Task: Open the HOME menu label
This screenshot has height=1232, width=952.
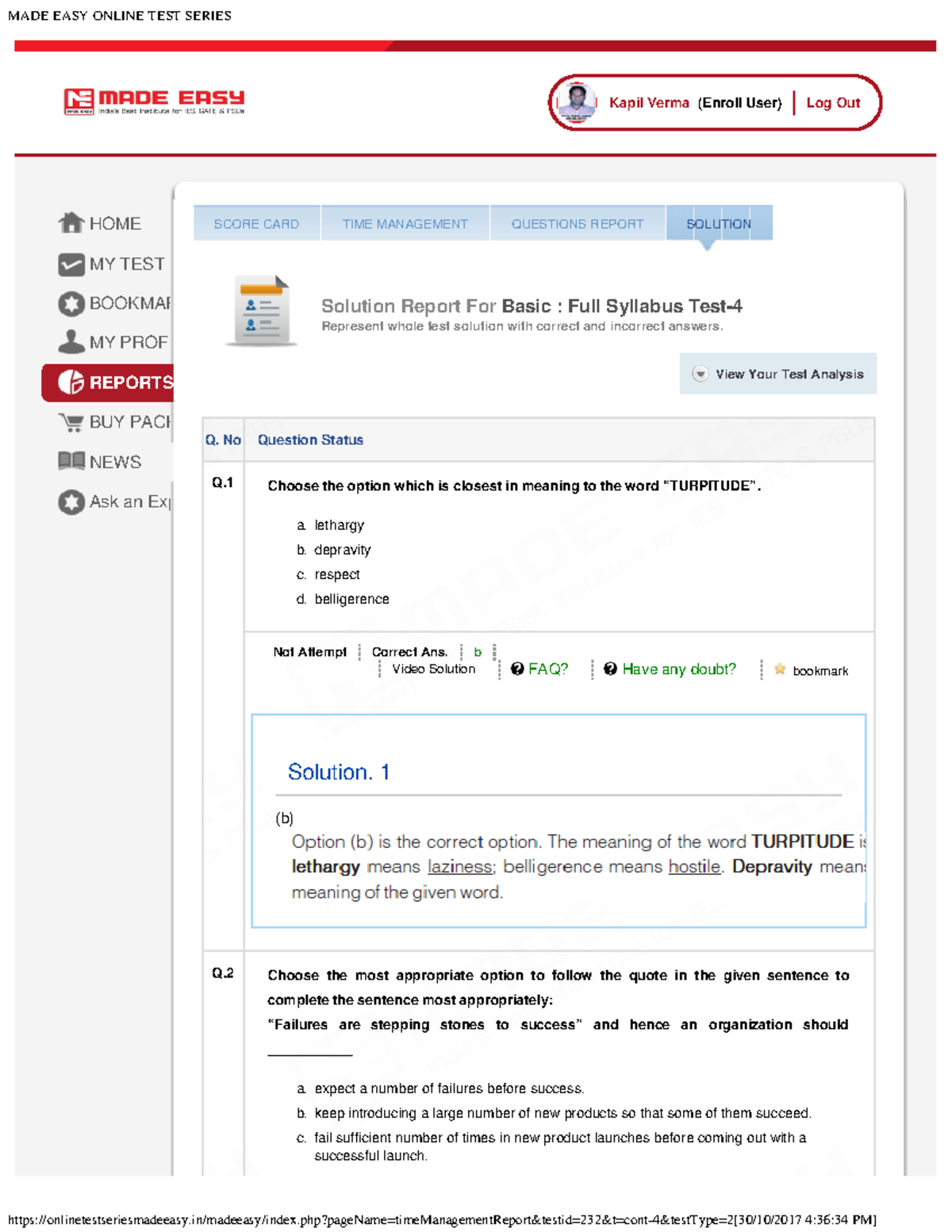Action: tap(115, 224)
